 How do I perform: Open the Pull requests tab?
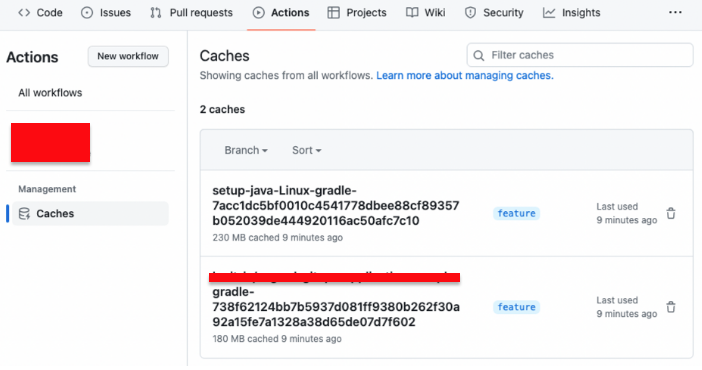[191, 13]
